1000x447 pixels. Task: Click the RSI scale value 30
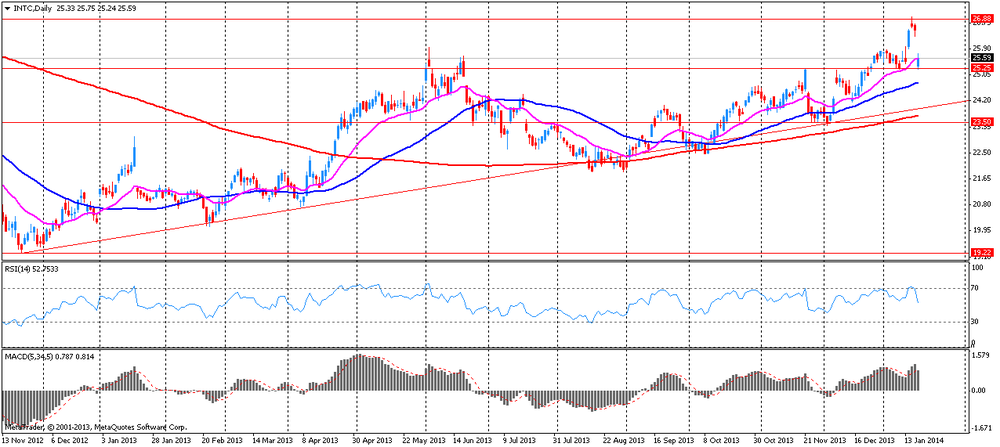click(x=976, y=322)
